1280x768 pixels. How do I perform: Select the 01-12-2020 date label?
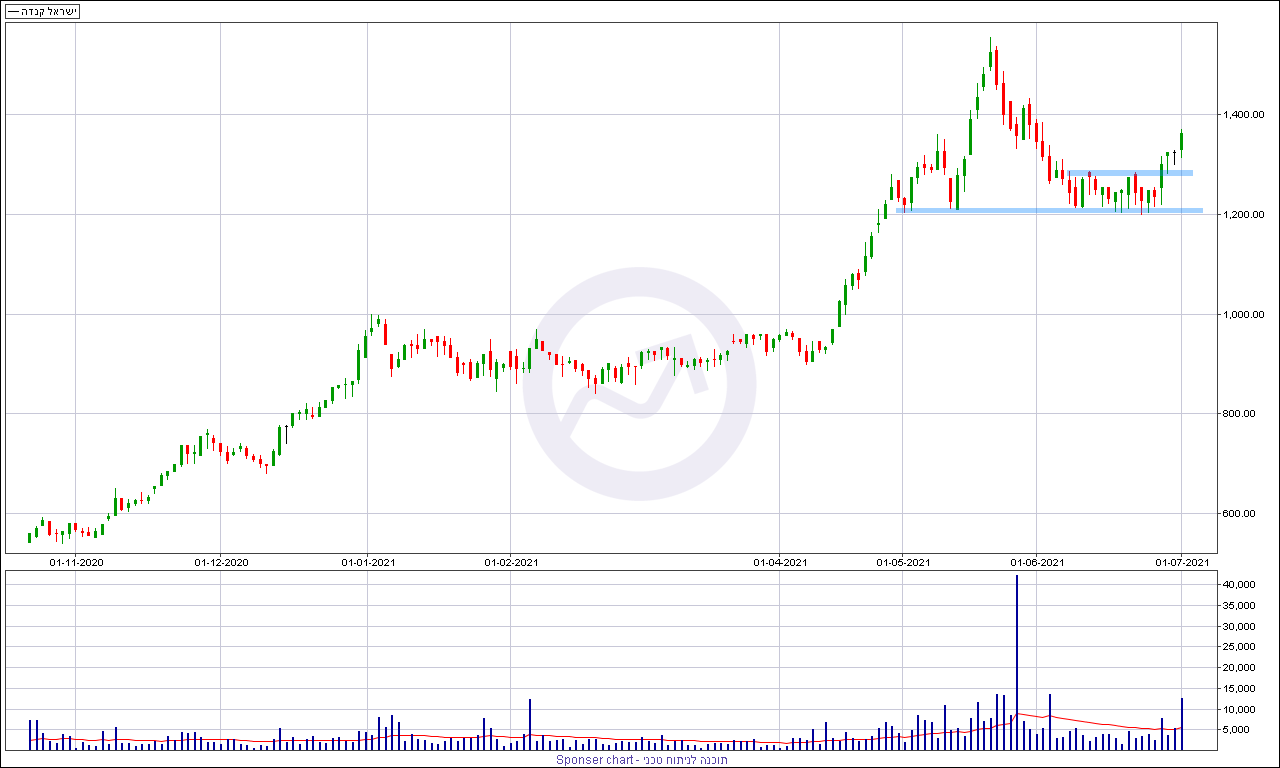tap(221, 562)
